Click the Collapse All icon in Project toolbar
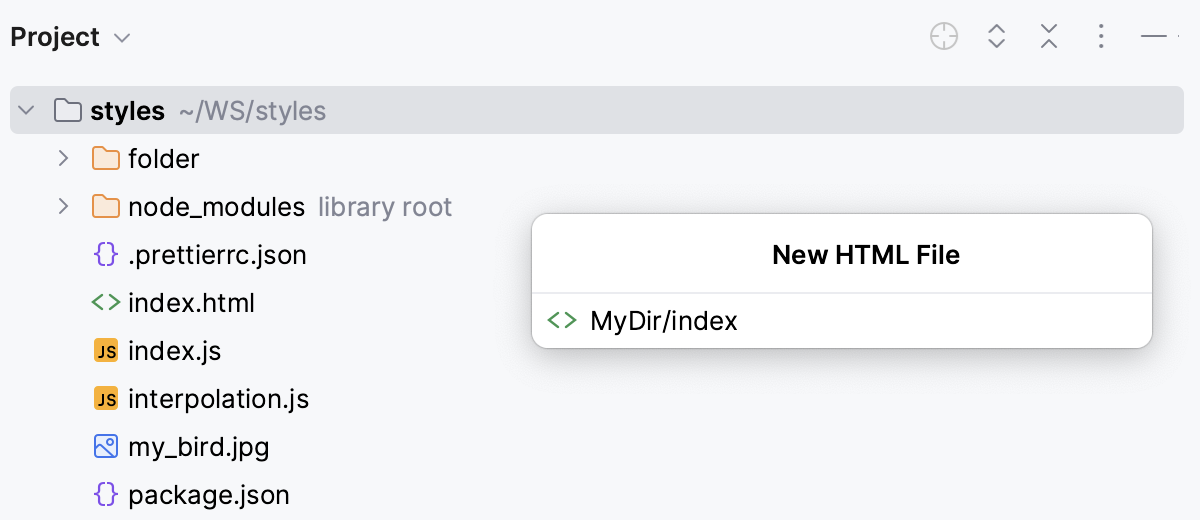 click(1048, 37)
